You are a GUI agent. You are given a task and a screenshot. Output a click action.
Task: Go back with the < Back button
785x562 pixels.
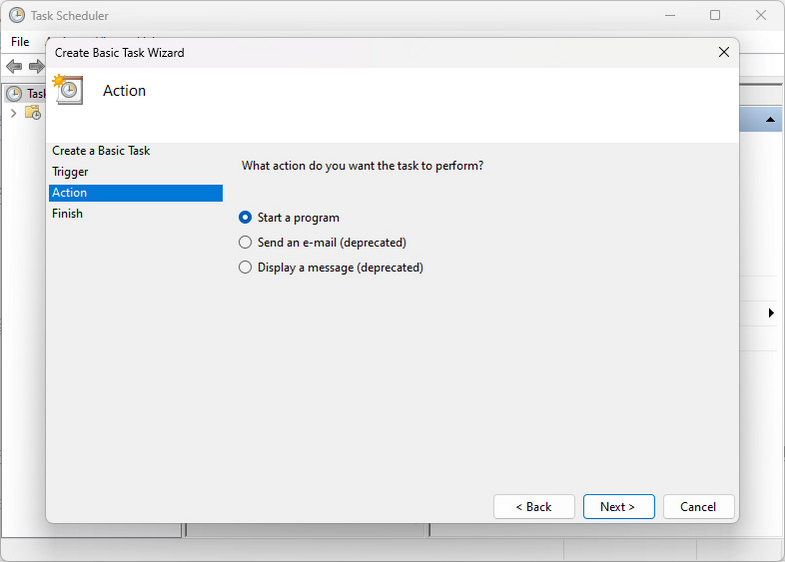tap(534, 506)
